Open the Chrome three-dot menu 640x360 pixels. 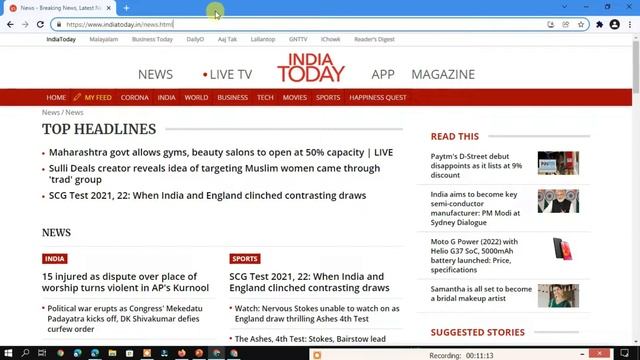click(x=630, y=24)
